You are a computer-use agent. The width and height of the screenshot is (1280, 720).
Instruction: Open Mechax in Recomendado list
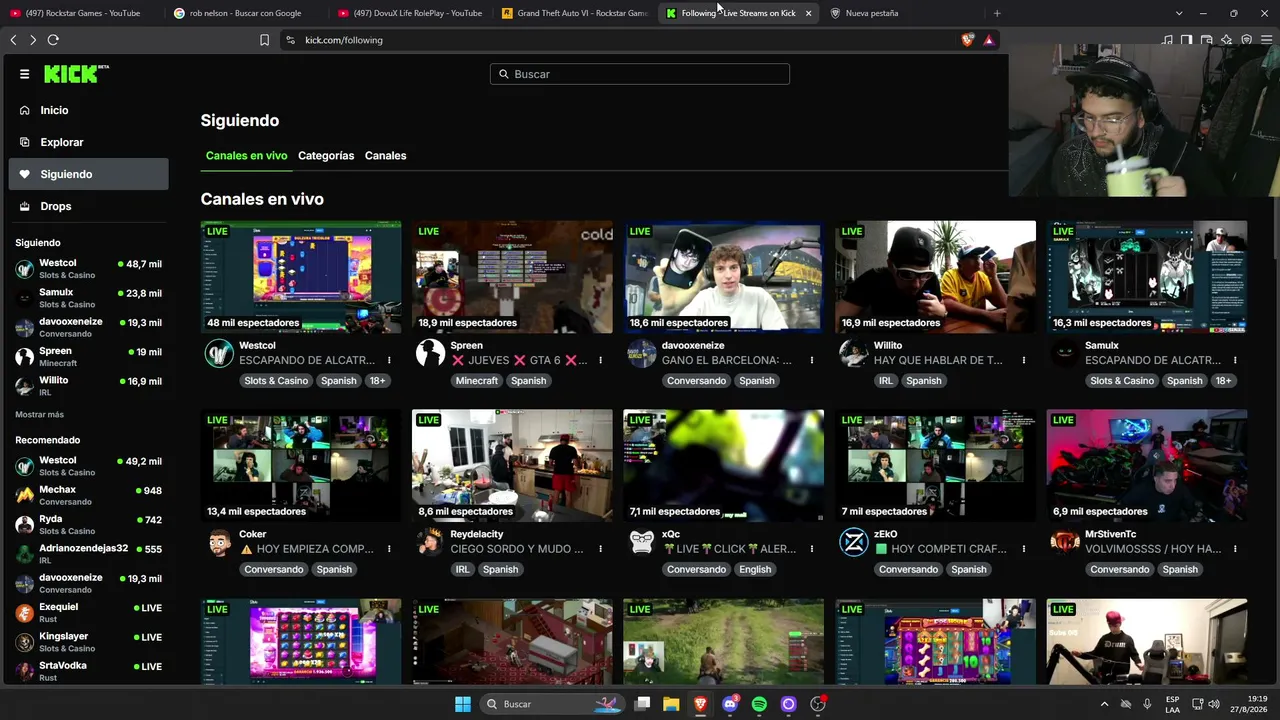(x=89, y=495)
